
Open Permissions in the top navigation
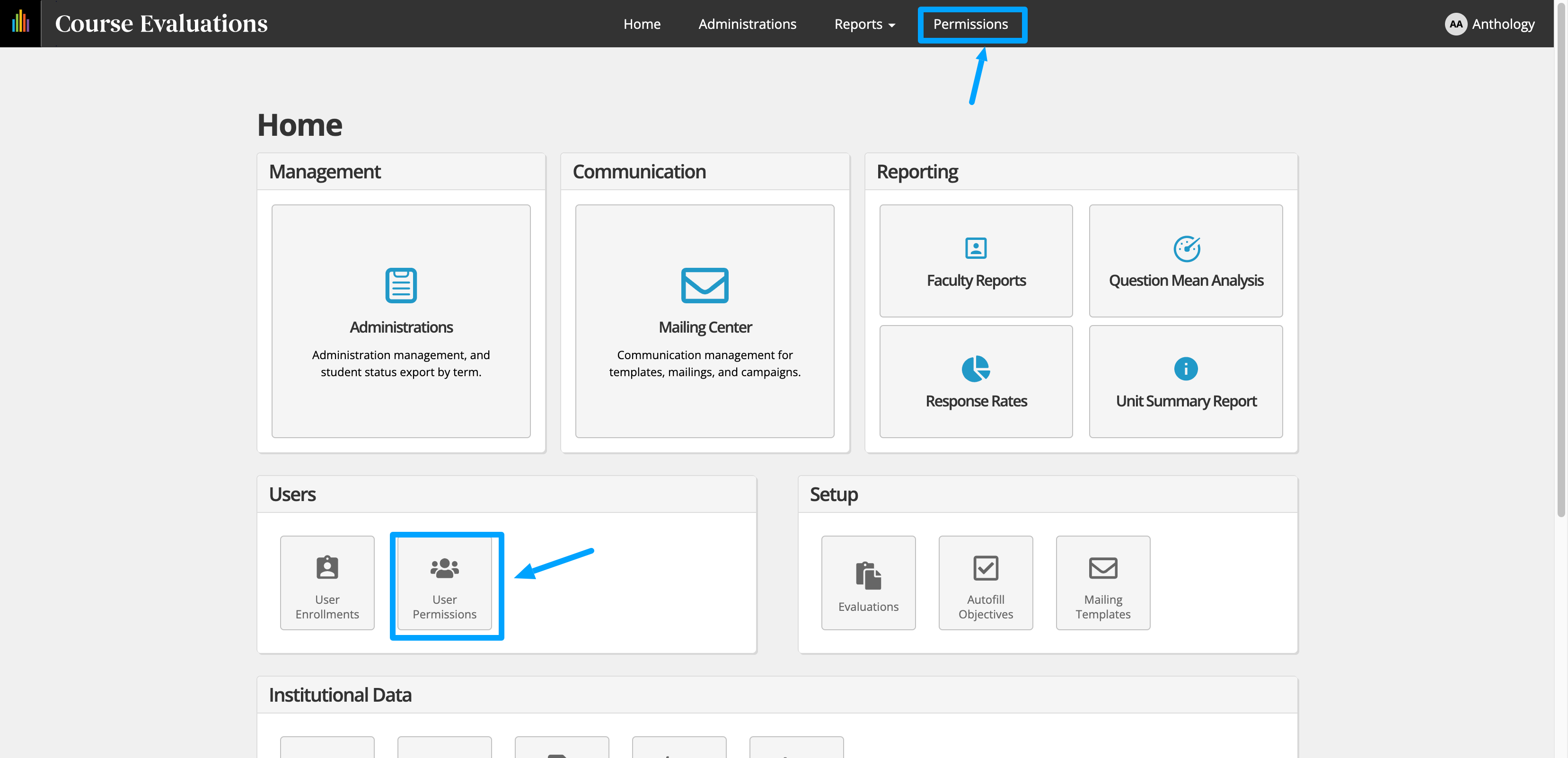970,24
